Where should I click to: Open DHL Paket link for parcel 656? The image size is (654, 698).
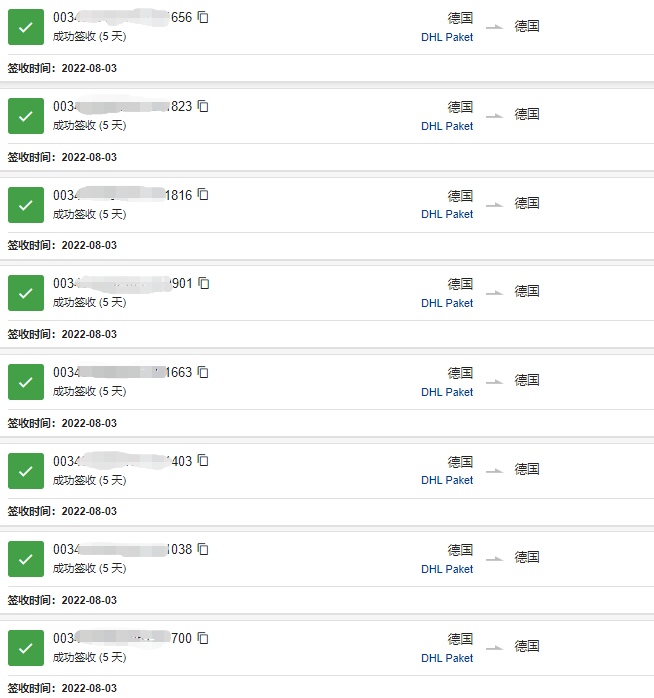[x=447, y=37]
